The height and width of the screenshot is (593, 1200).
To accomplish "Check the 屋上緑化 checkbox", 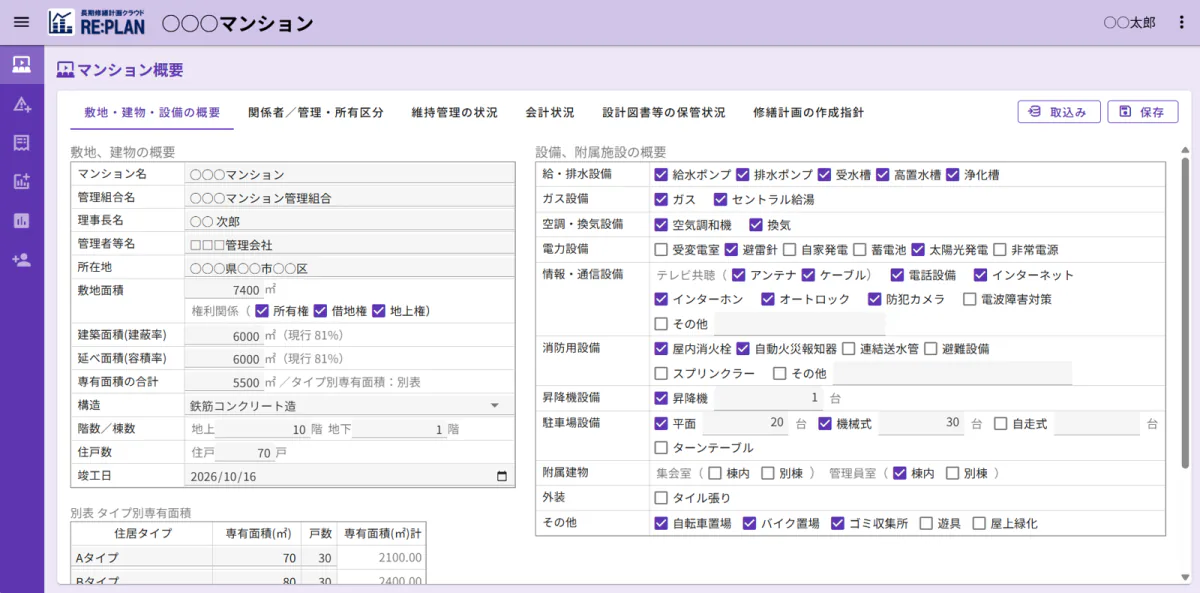I will pos(979,523).
